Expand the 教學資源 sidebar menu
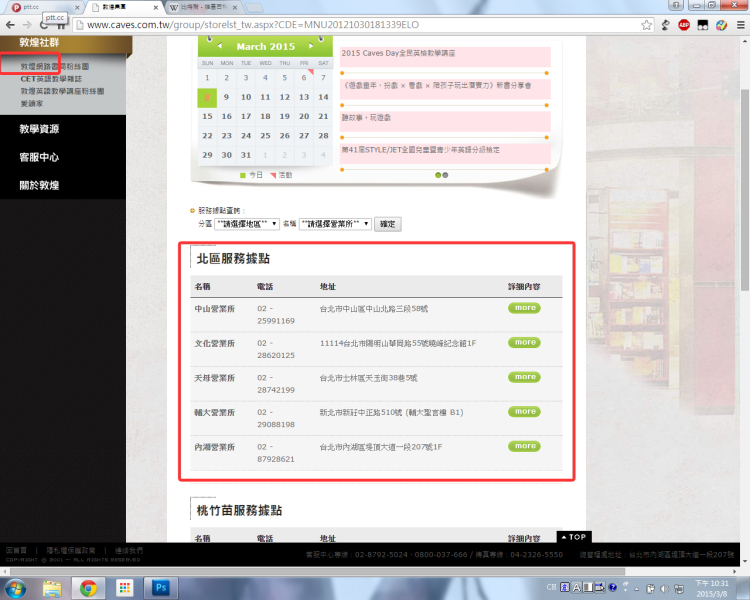This screenshot has width=750, height=600. [39, 129]
